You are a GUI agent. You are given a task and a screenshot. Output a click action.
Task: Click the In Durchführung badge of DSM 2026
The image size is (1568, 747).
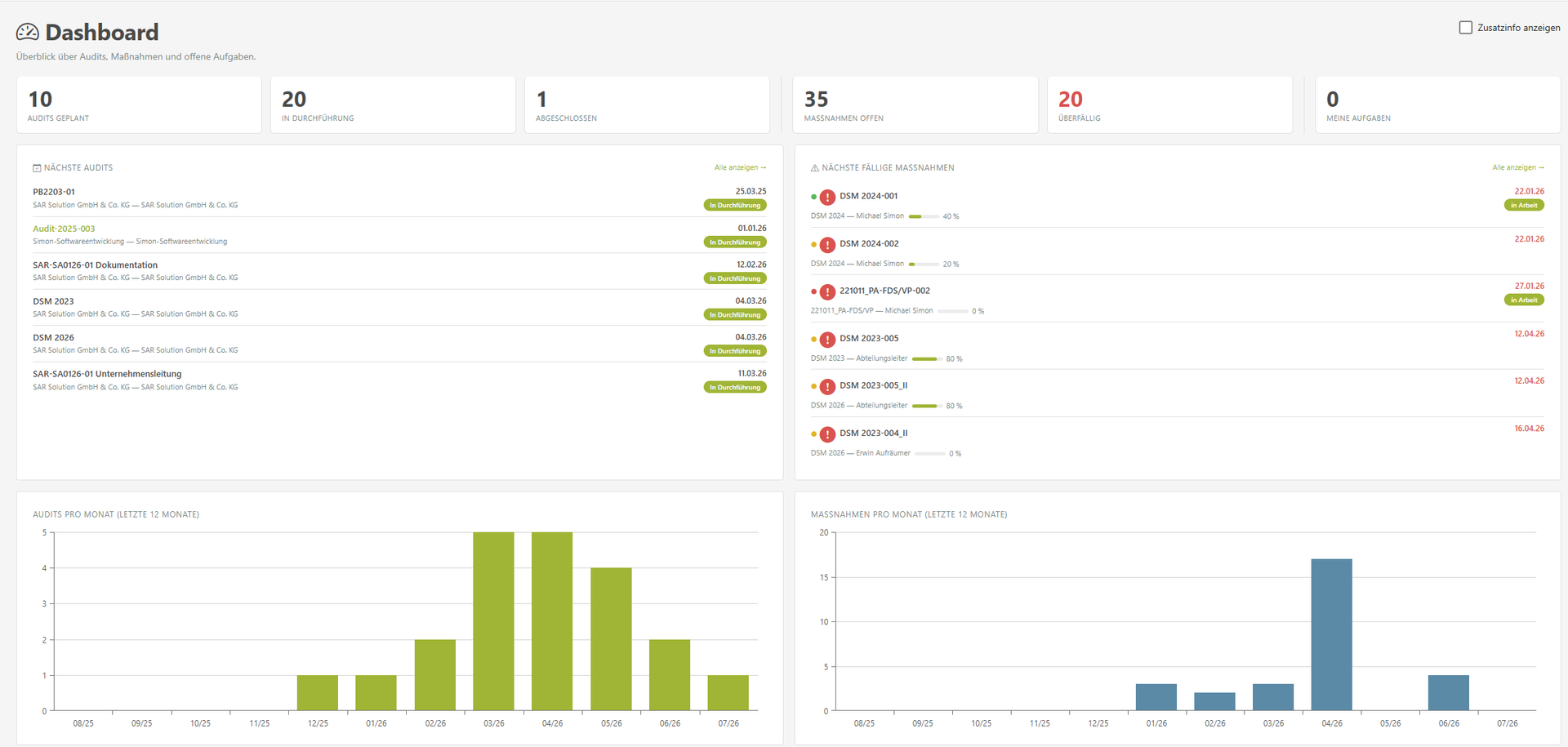pyautogui.click(x=735, y=351)
